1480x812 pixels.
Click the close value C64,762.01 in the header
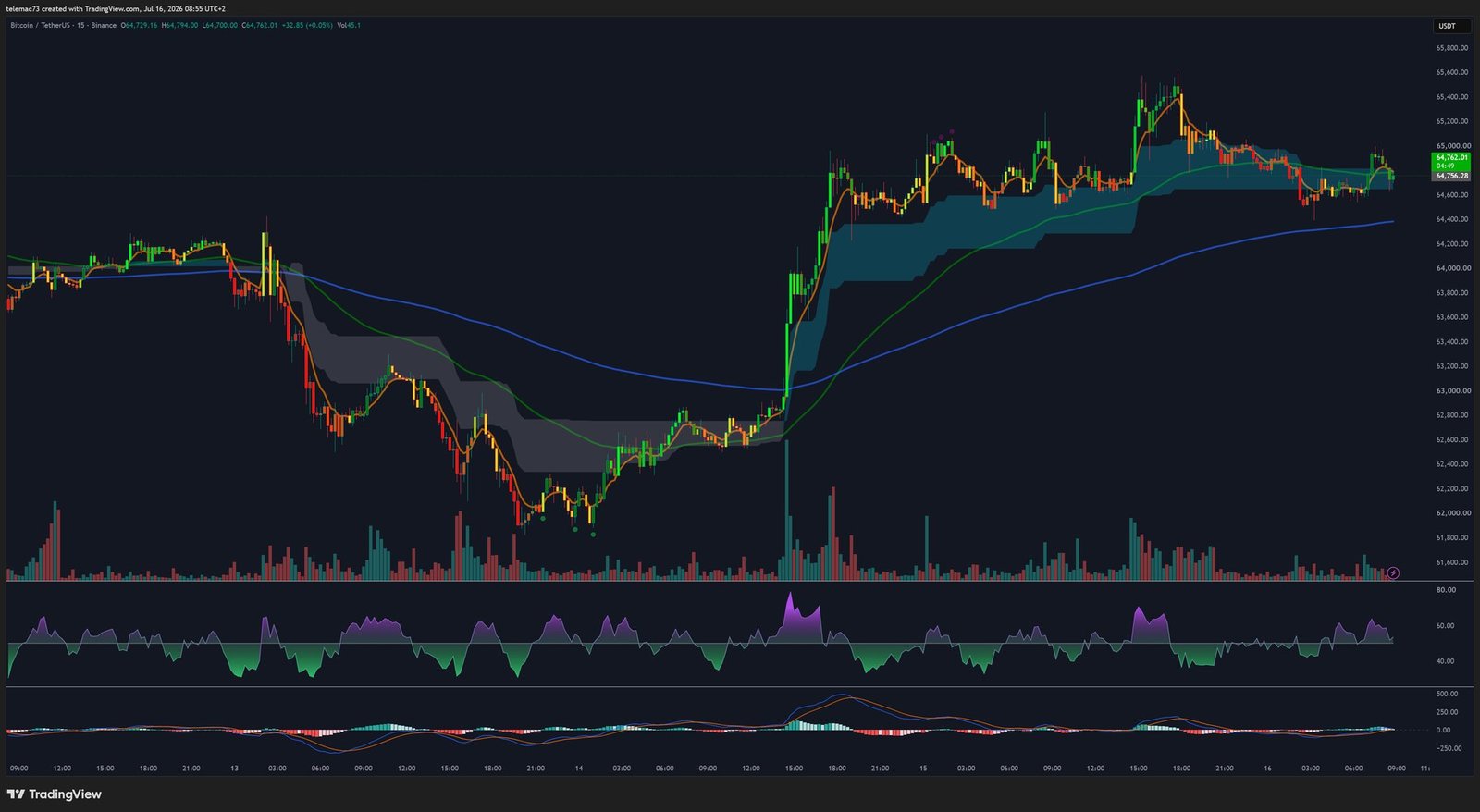260,25
